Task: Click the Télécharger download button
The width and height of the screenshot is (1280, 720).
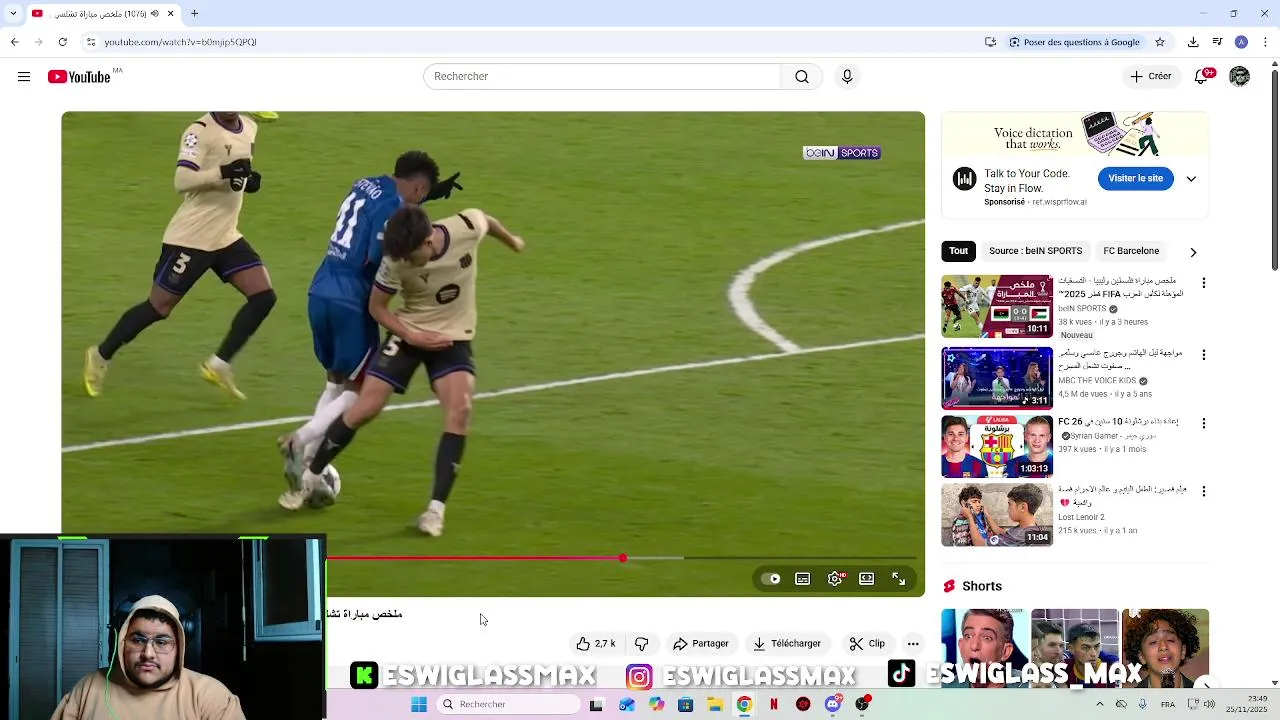Action: pyautogui.click(x=787, y=644)
